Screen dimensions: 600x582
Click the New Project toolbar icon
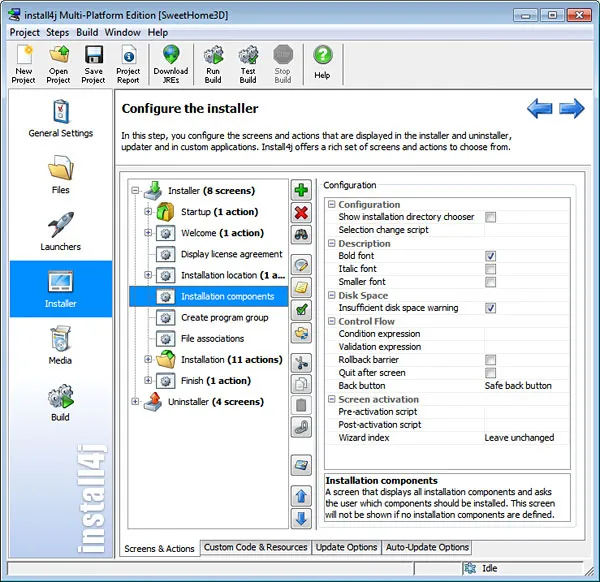click(24, 64)
